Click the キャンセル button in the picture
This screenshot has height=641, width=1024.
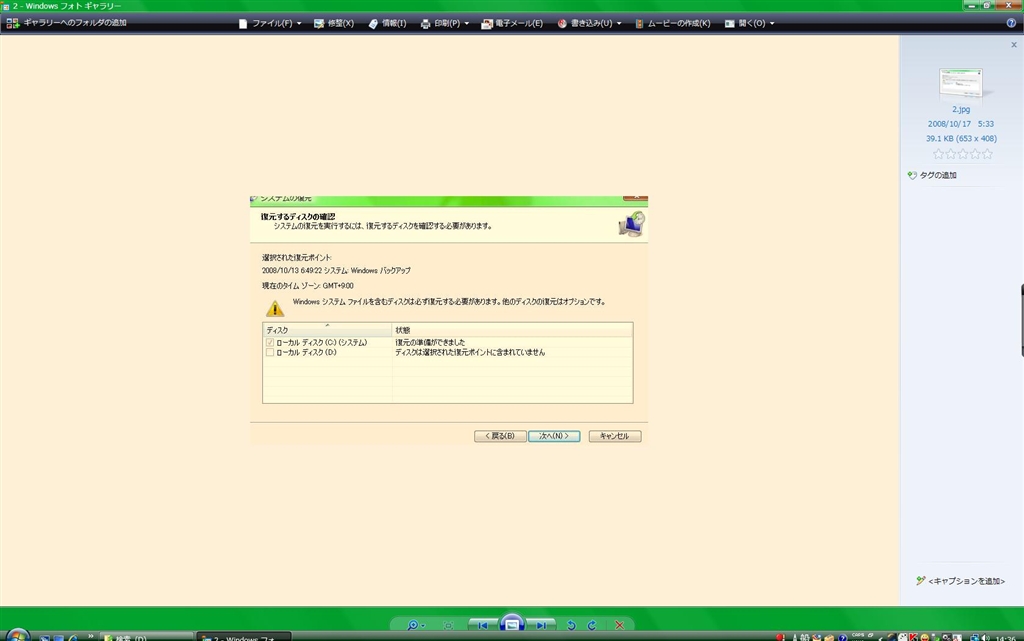pyautogui.click(x=615, y=436)
